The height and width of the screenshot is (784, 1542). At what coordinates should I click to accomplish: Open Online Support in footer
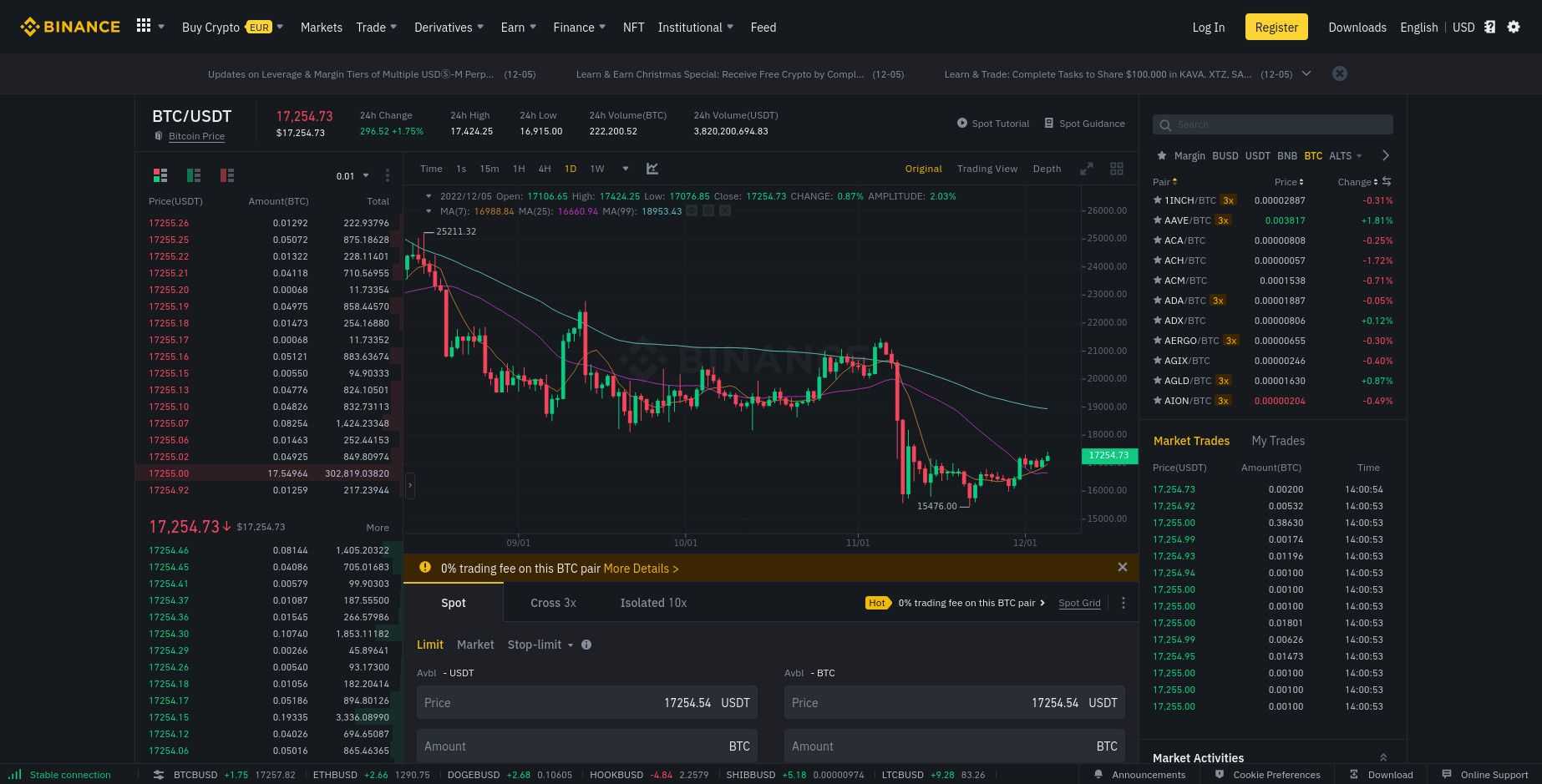1486,775
